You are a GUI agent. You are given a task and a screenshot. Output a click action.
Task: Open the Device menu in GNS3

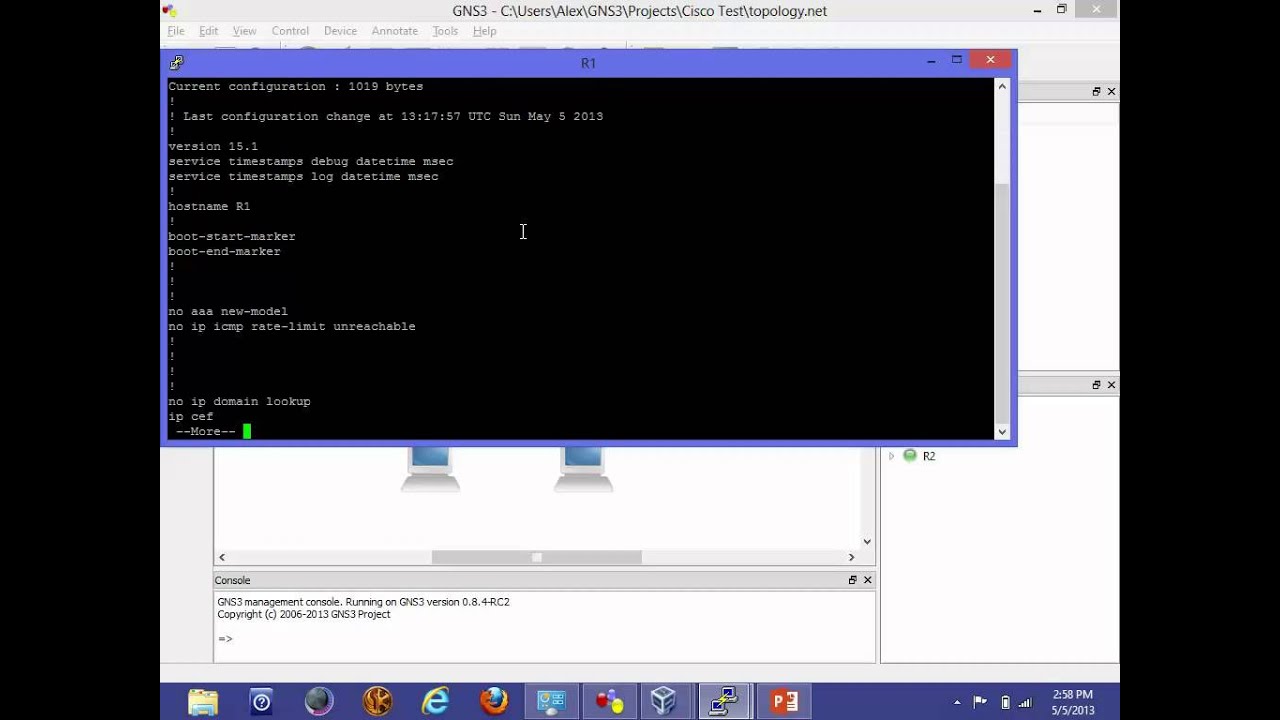point(340,31)
